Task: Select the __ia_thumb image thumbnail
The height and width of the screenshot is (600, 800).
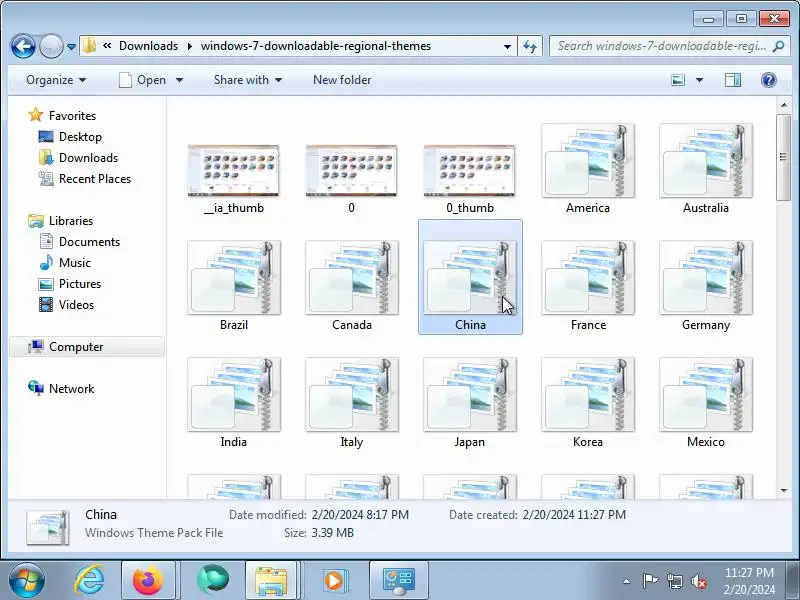Action: tap(234, 179)
